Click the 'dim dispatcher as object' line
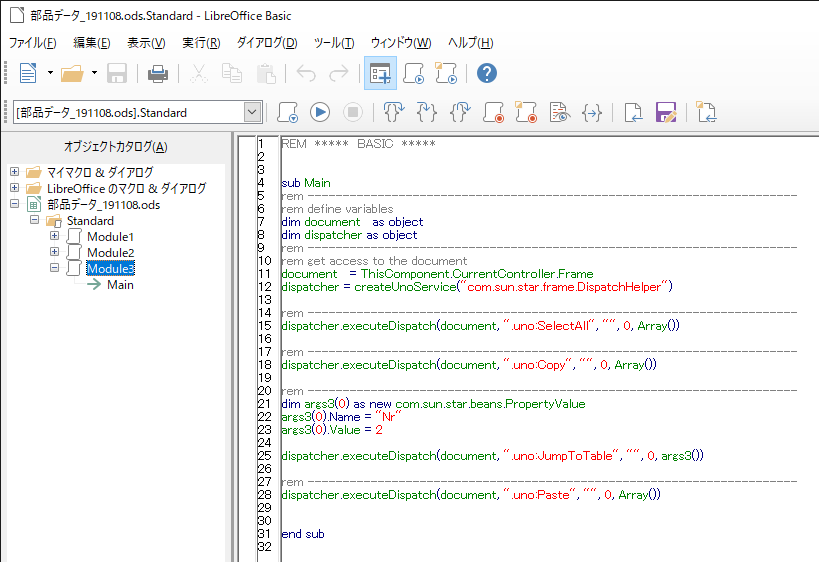The image size is (819, 562). pos(349,235)
